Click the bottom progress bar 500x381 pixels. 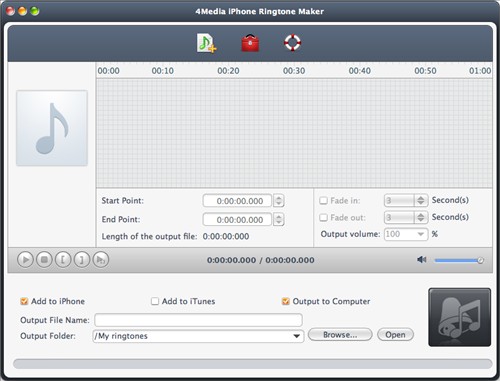click(253, 364)
